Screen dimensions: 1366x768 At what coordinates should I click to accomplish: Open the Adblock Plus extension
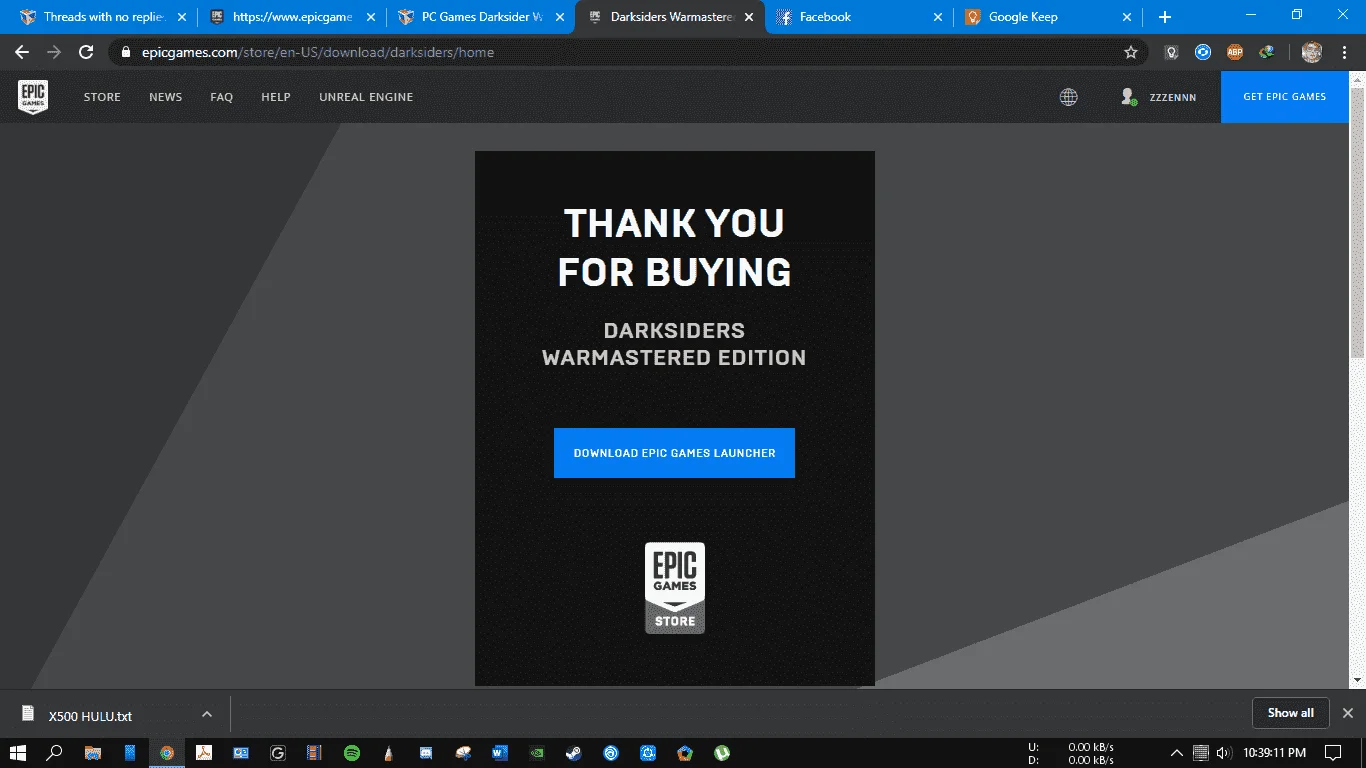1235,52
